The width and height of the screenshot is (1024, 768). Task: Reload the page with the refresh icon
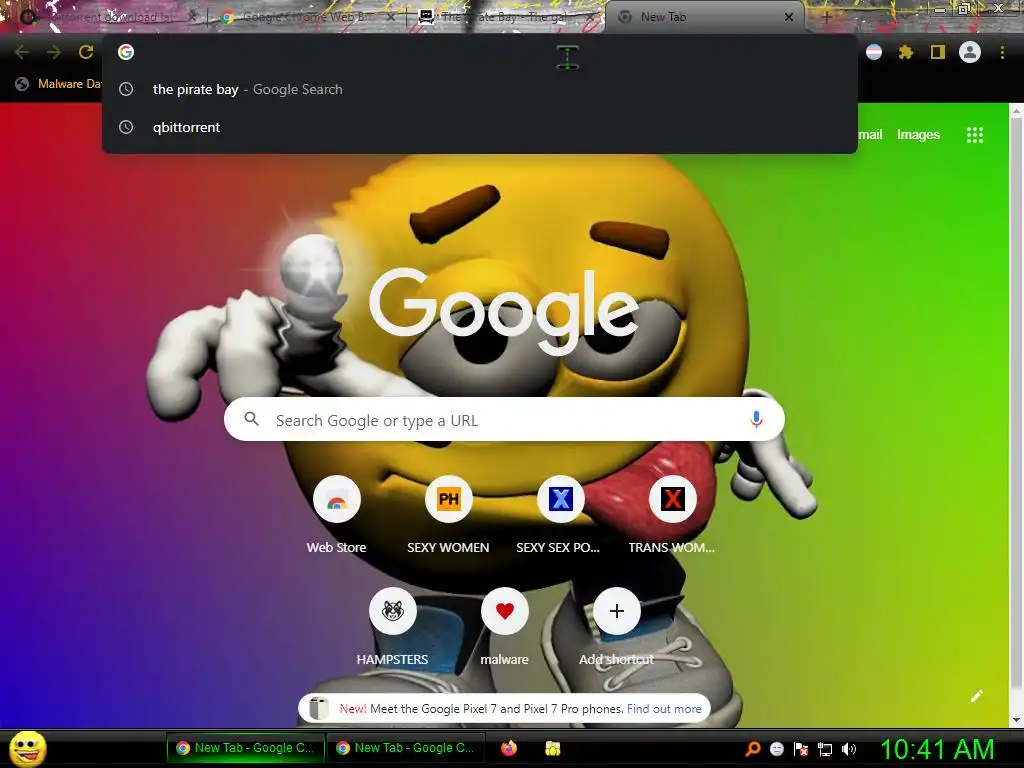click(x=86, y=52)
